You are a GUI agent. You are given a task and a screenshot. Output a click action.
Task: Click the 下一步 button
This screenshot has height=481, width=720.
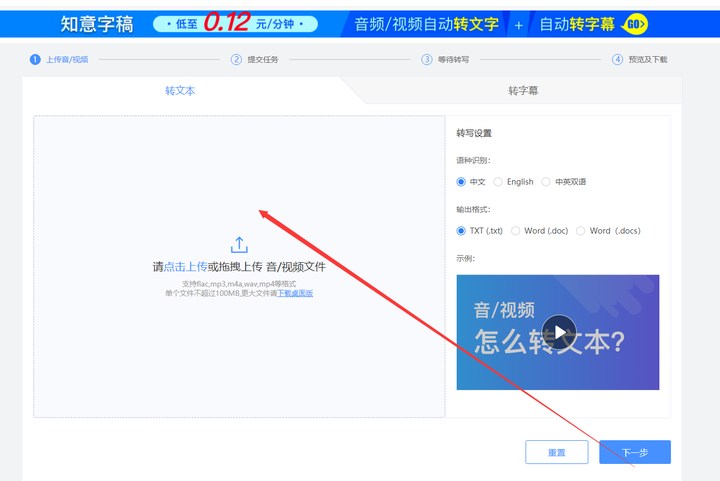click(x=635, y=452)
